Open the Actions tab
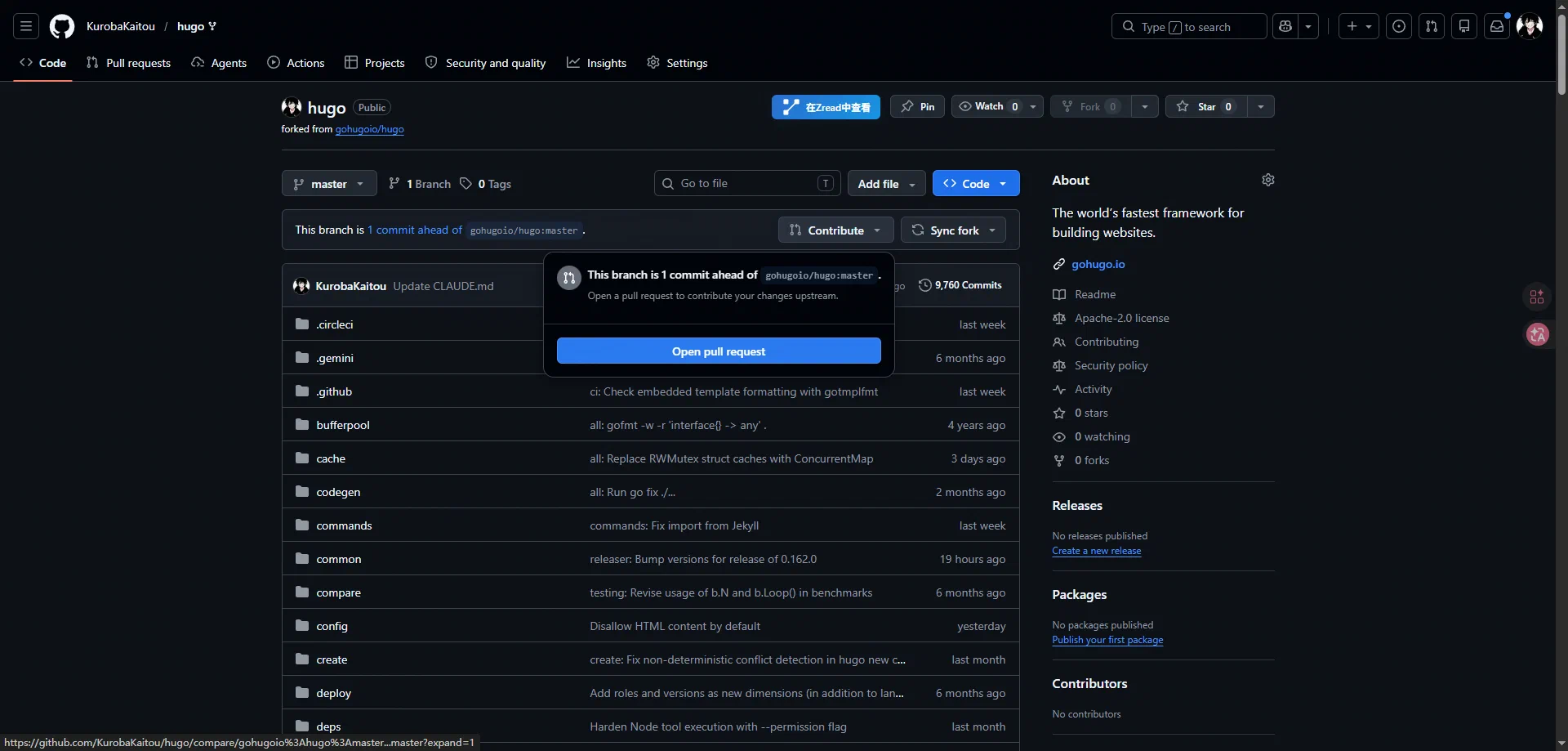 (296, 63)
